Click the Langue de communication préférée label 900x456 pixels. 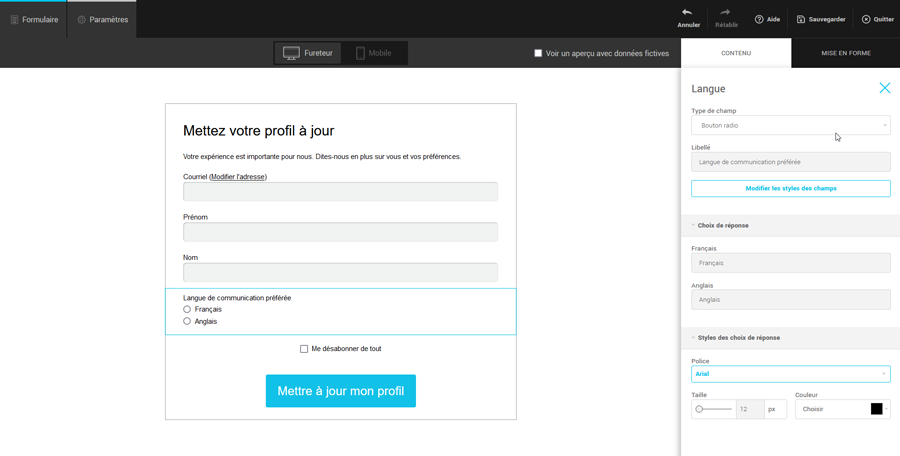coord(237,298)
